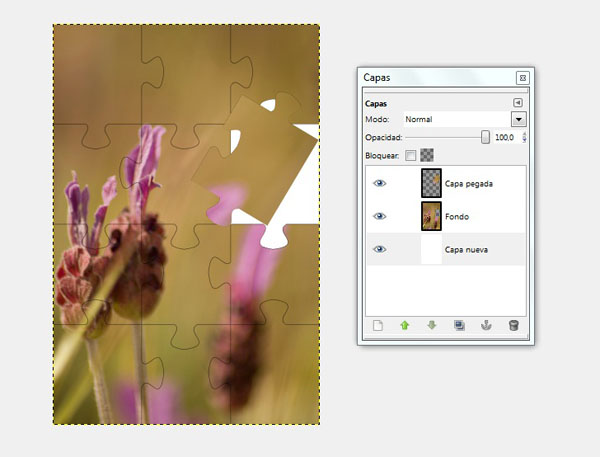
Task: Anchor the floating layer
Action: [x=486, y=326]
